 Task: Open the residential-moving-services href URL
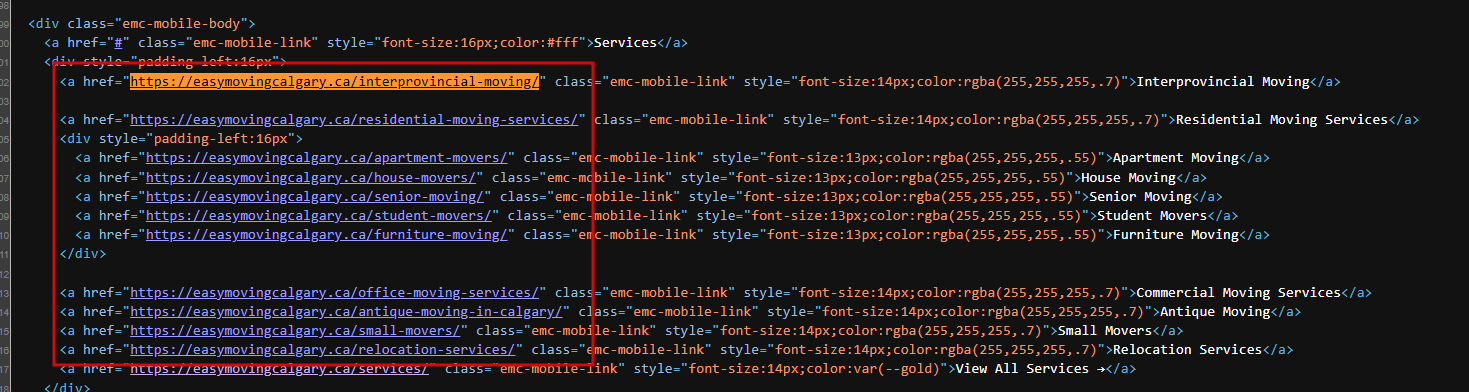(x=354, y=119)
